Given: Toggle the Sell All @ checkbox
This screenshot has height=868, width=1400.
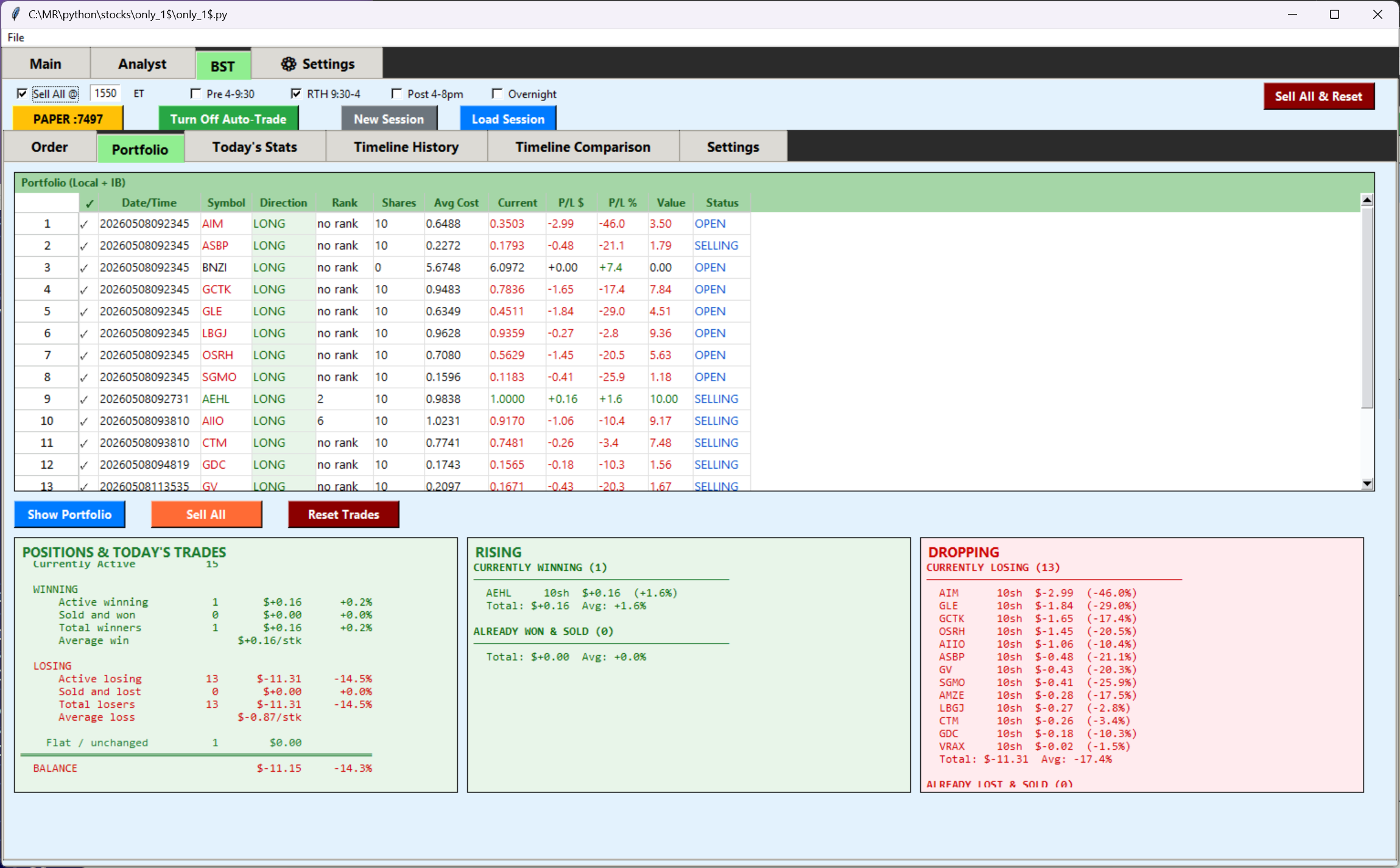Looking at the screenshot, I should [22, 94].
